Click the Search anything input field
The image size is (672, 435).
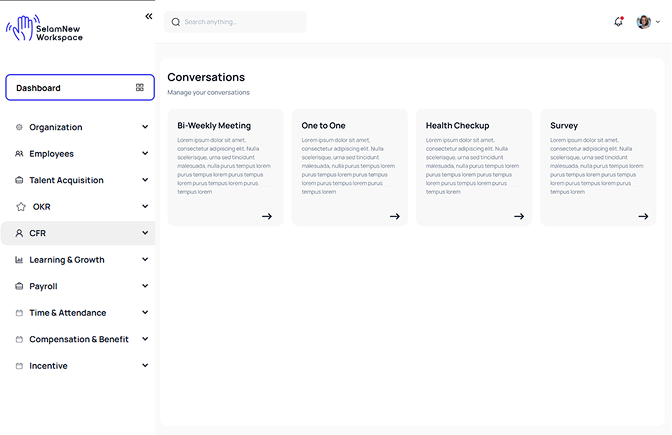[240, 22]
